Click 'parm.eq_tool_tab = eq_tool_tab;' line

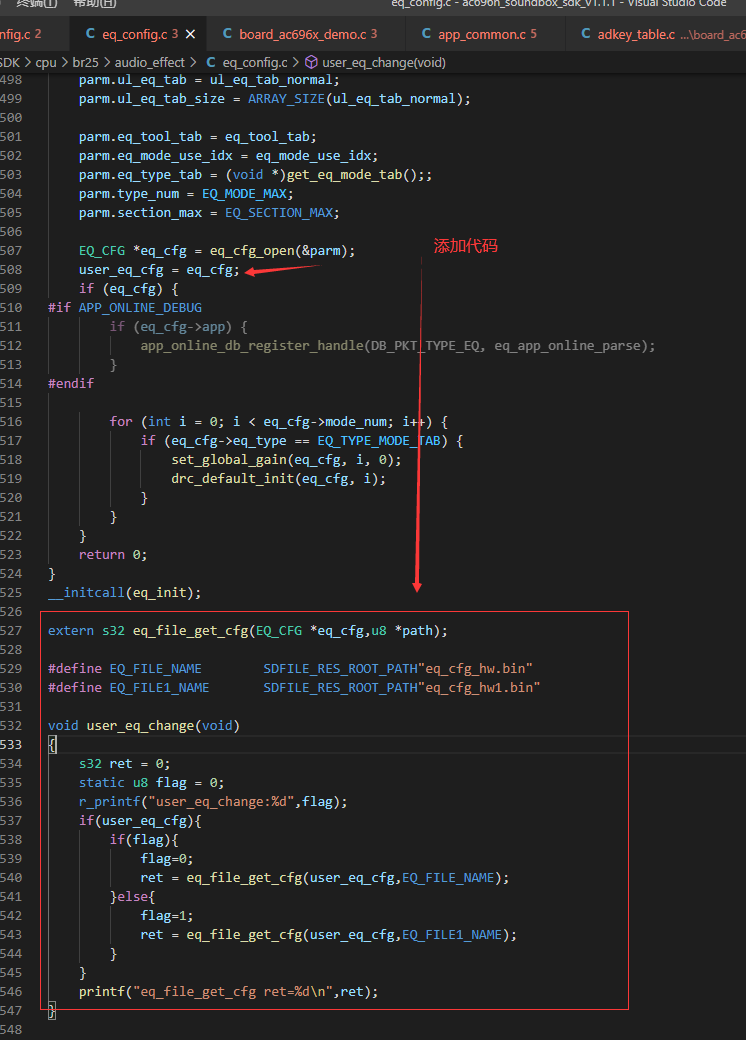(198, 137)
